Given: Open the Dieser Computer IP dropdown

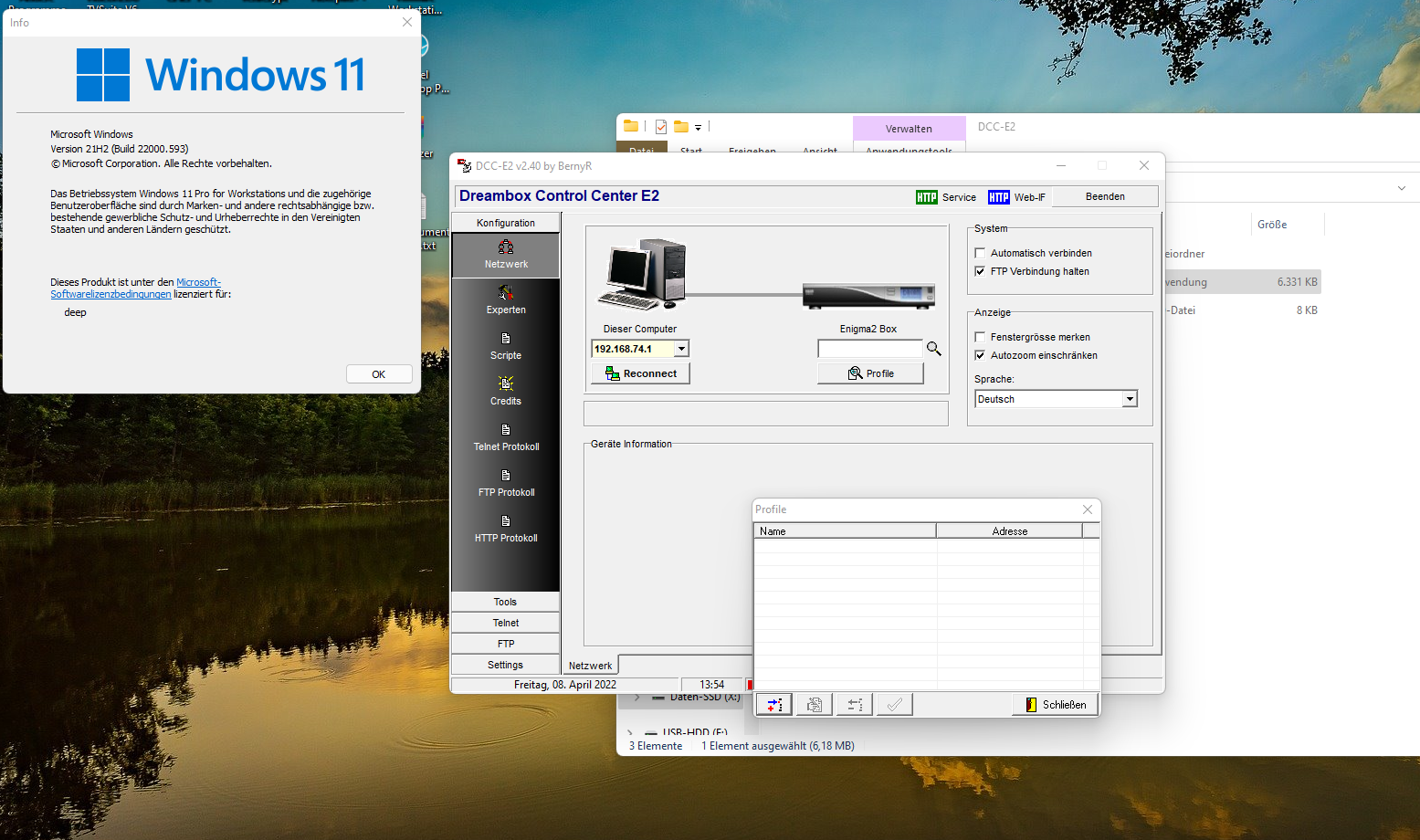Looking at the screenshot, I should (x=681, y=349).
